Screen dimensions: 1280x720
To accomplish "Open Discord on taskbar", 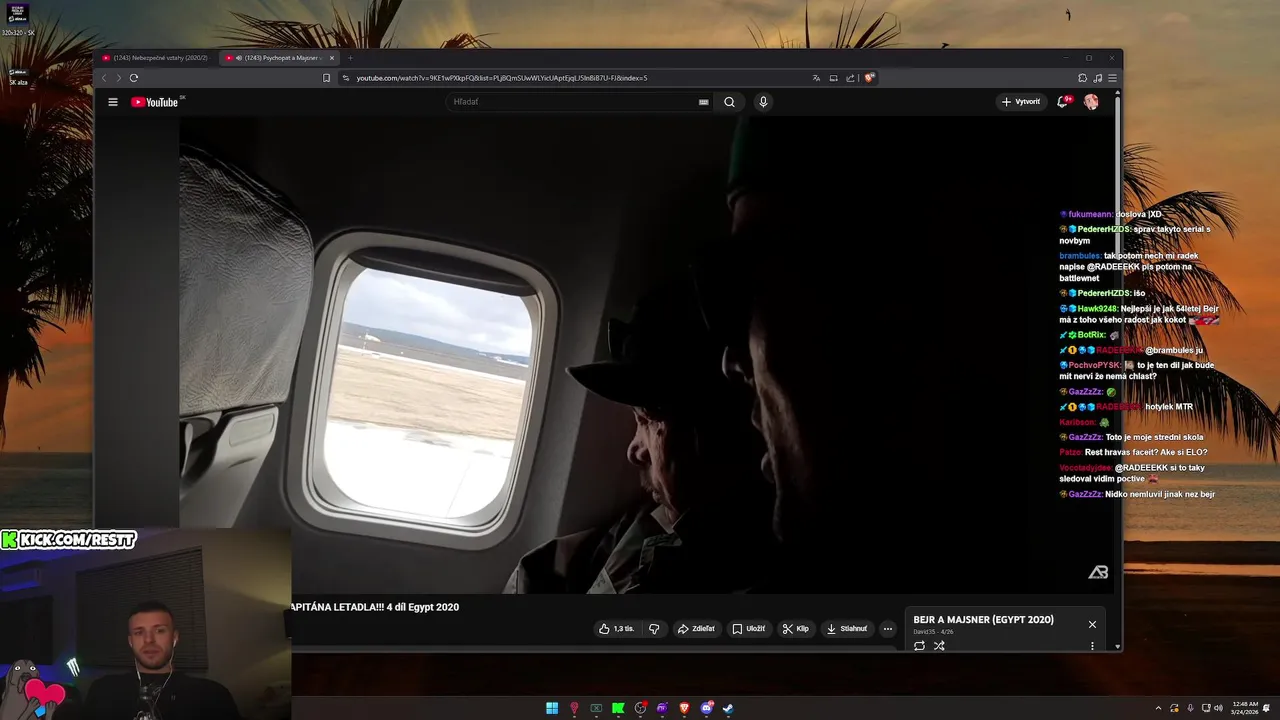I will click(x=707, y=708).
